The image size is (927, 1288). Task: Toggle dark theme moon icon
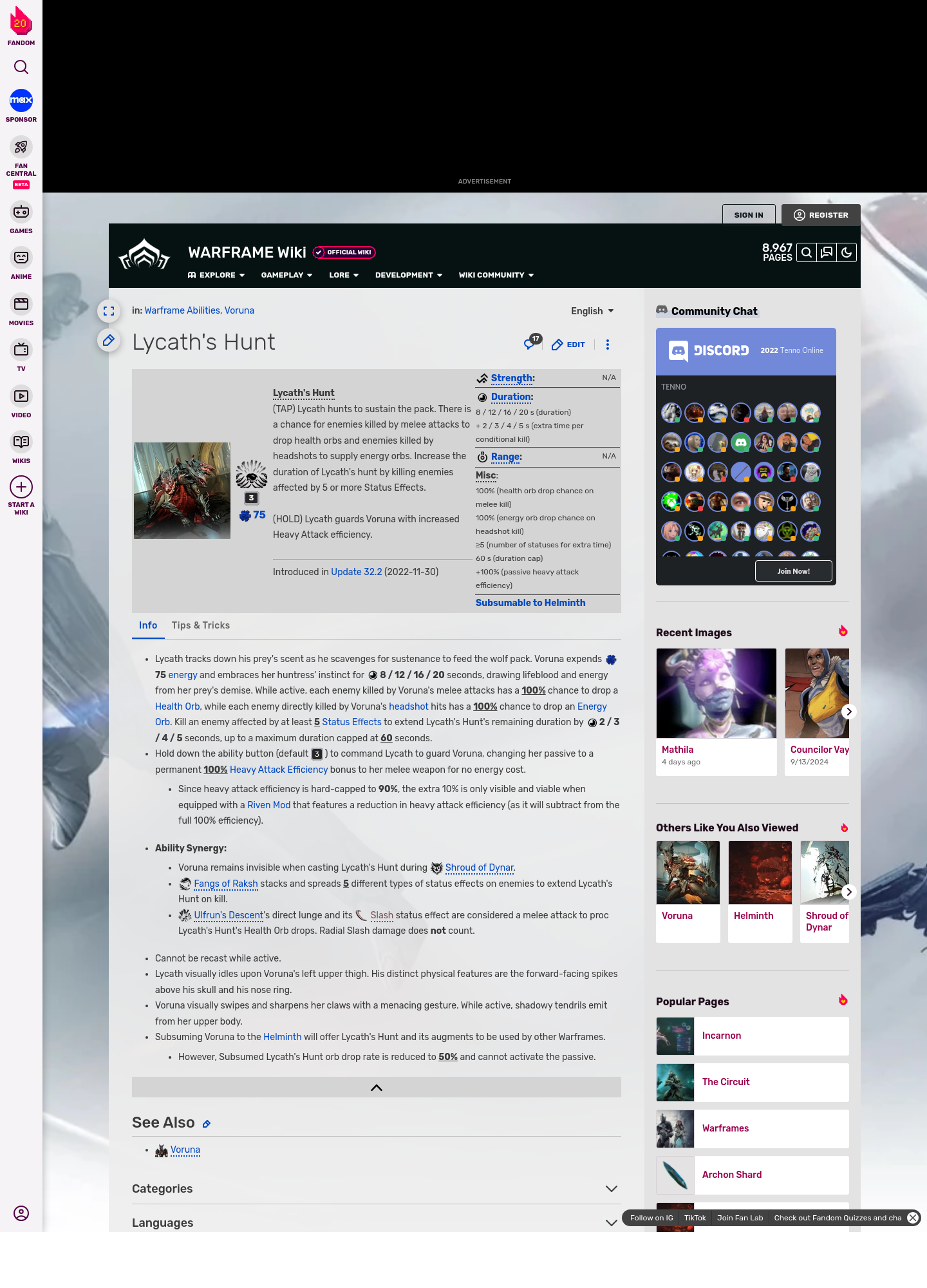tap(847, 252)
